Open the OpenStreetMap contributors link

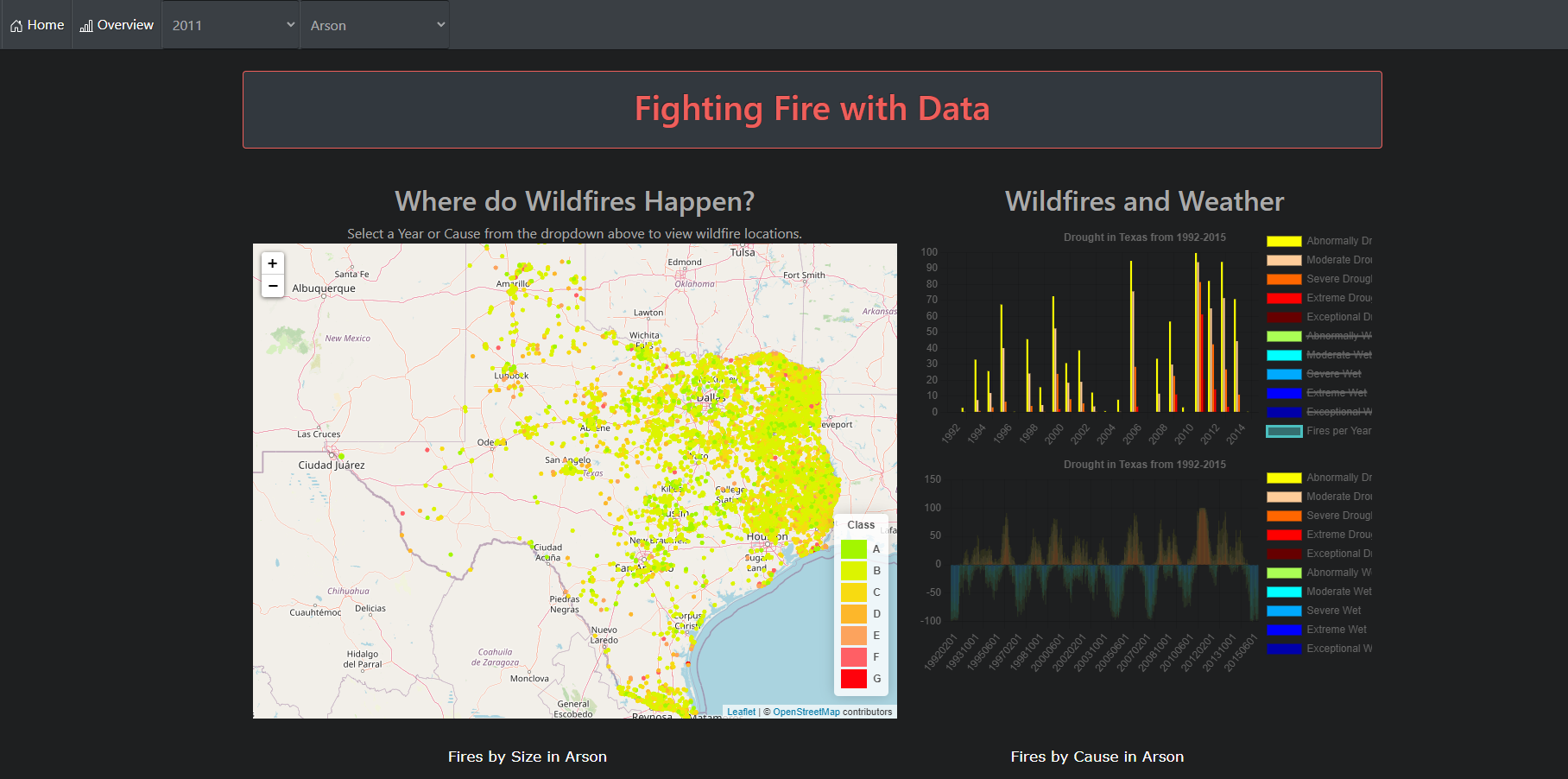[805, 712]
